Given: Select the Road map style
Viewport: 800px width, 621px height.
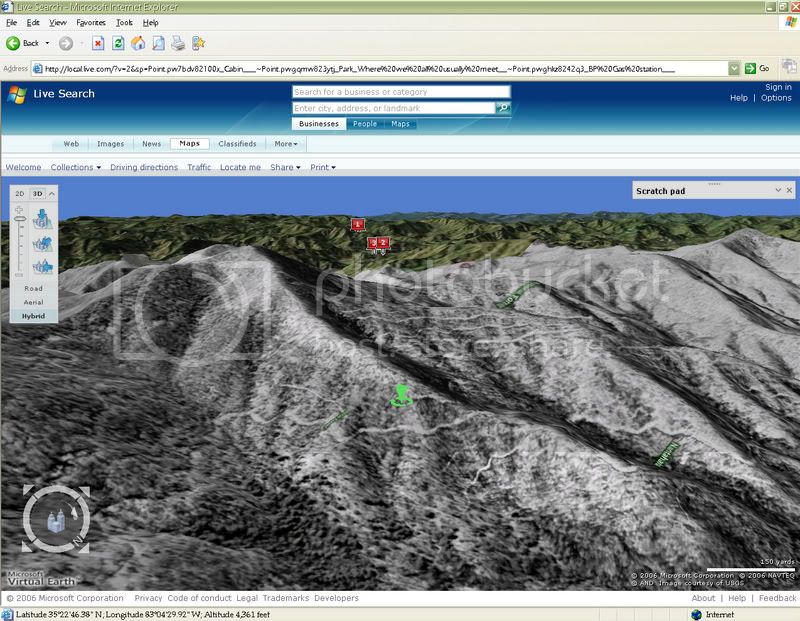Looking at the screenshot, I should [34, 288].
